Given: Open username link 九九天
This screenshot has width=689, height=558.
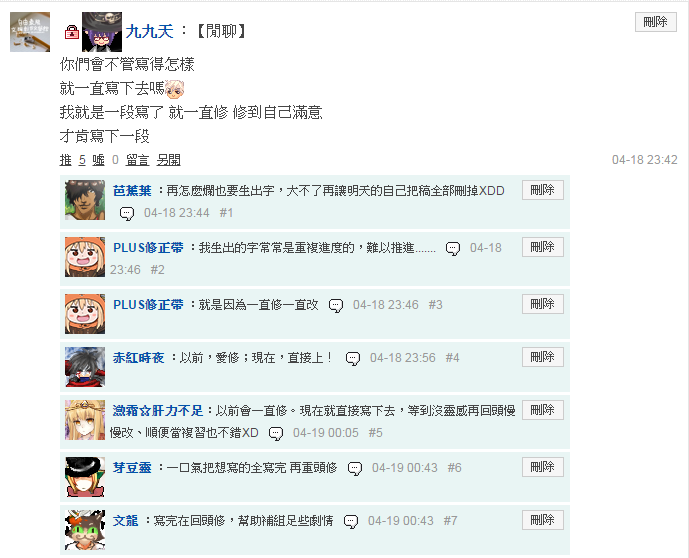Looking at the screenshot, I should (x=149, y=31).
